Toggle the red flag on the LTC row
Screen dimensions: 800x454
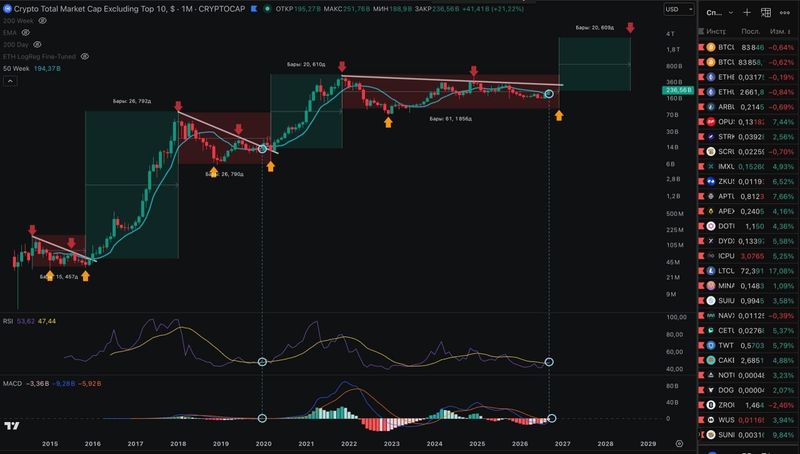(701, 271)
